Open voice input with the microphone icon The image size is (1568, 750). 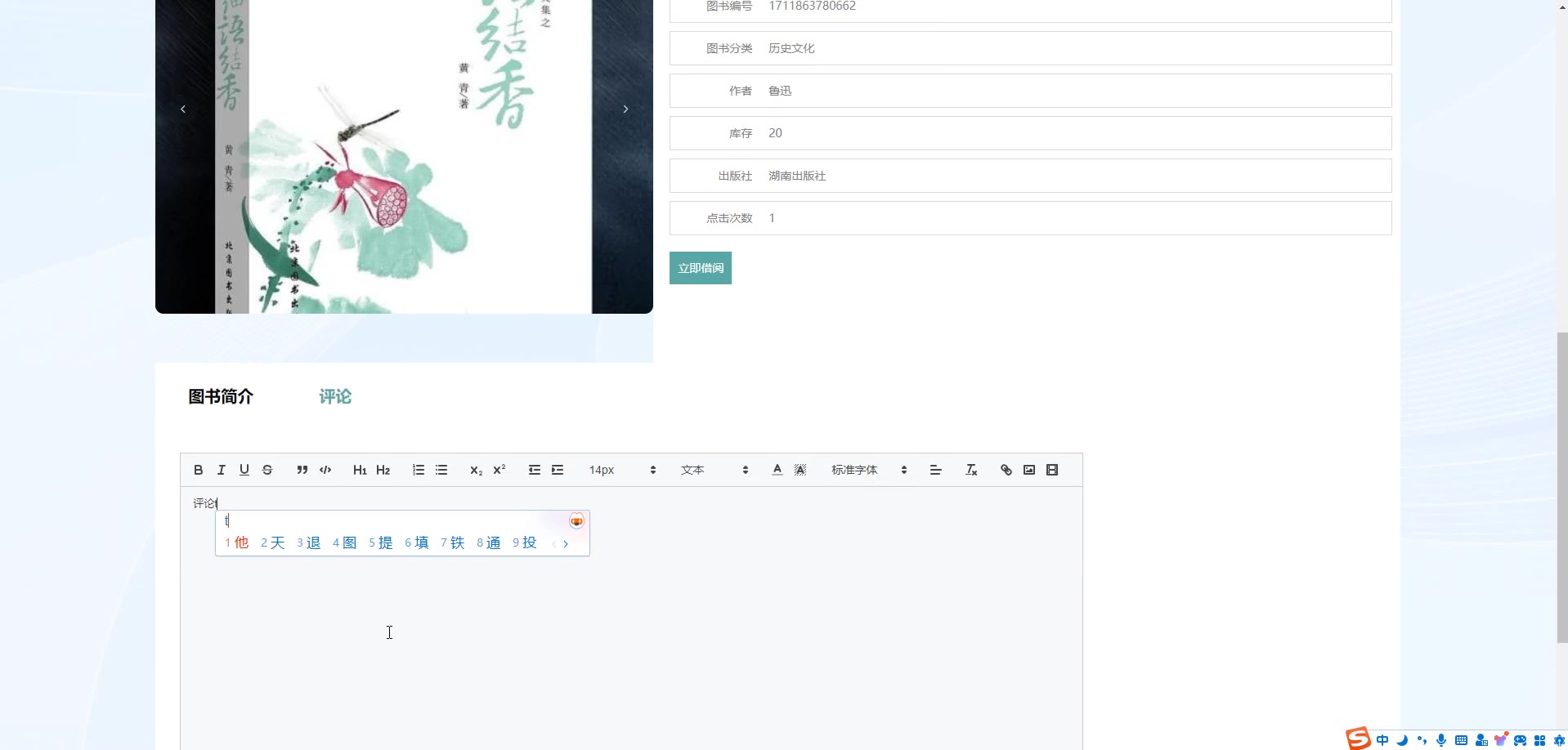[x=1441, y=740]
